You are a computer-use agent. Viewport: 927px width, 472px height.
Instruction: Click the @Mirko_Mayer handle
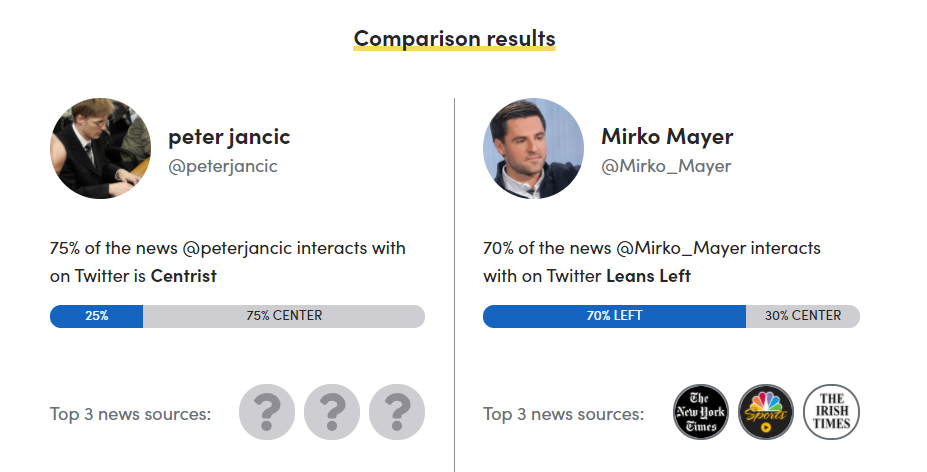coord(666,166)
